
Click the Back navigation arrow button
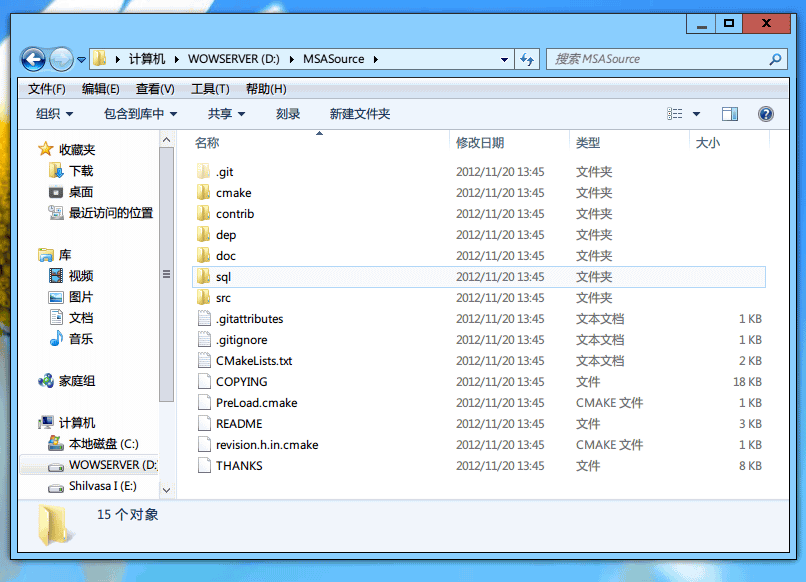33,59
